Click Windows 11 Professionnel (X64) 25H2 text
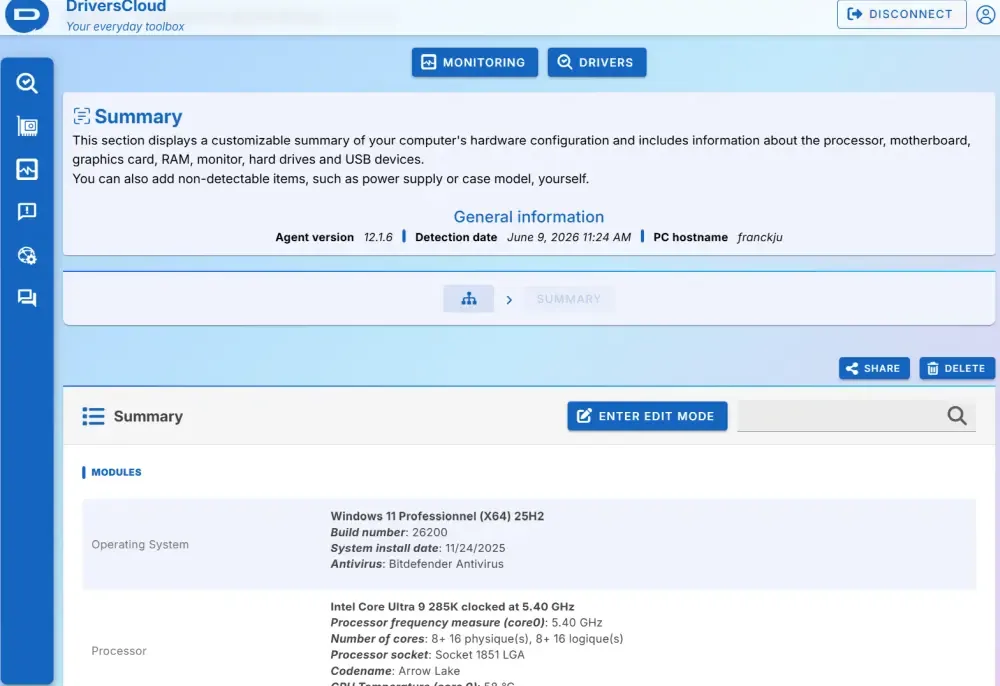 coord(437,516)
